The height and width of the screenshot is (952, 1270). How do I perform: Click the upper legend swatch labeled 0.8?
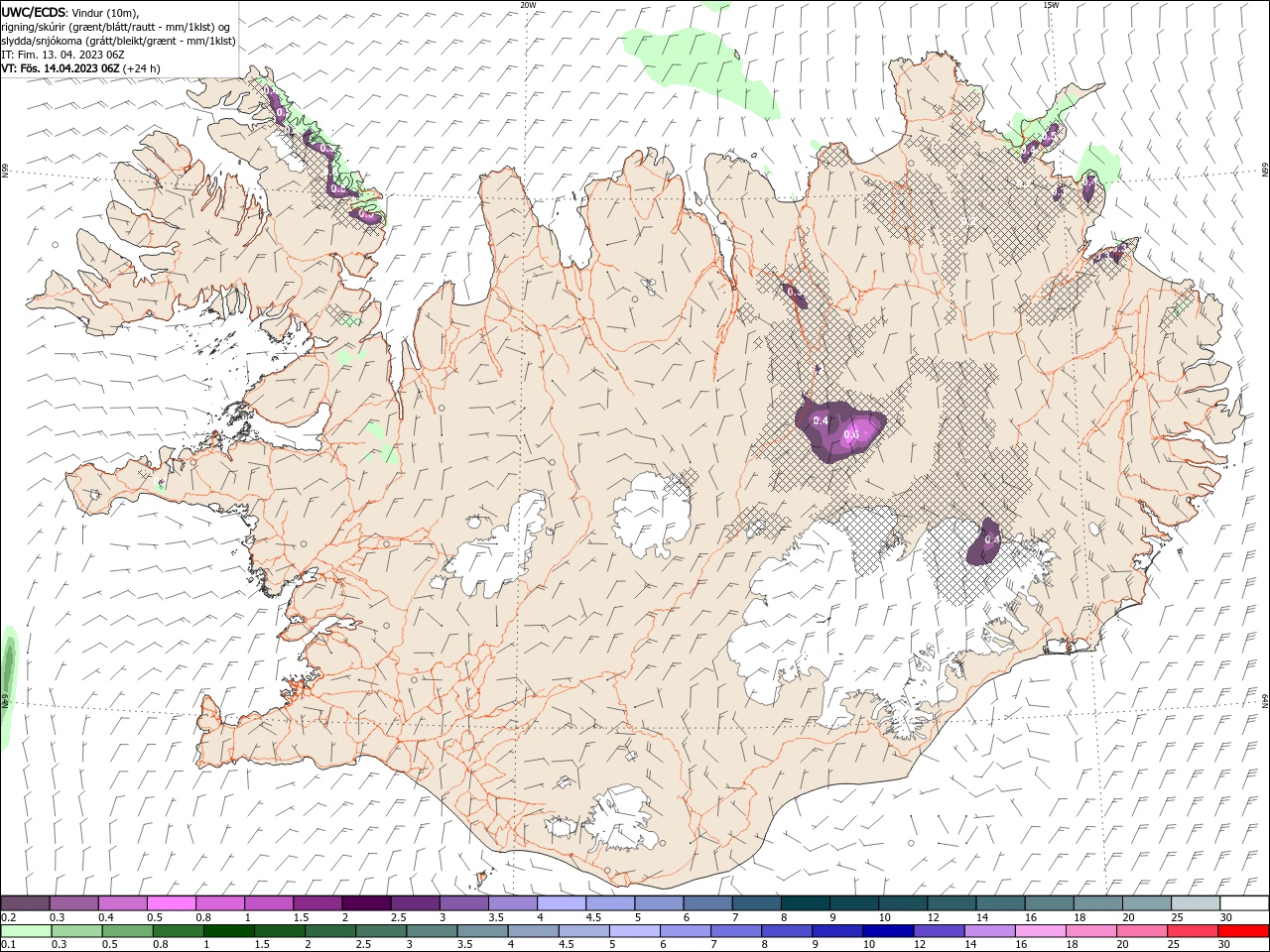[219, 903]
